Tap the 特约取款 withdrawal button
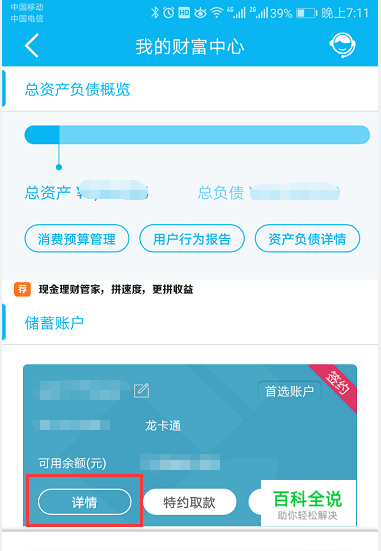Image resolution: width=381 pixels, height=551 pixels. click(189, 502)
